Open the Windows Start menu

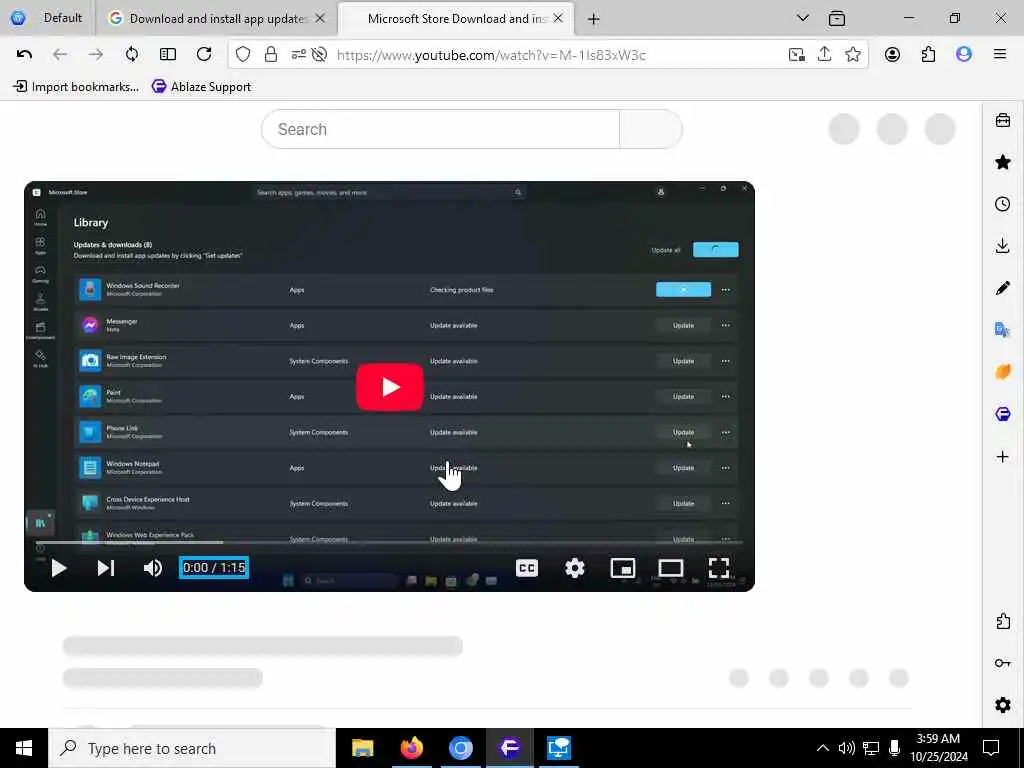pyautogui.click(x=24, y=748)
